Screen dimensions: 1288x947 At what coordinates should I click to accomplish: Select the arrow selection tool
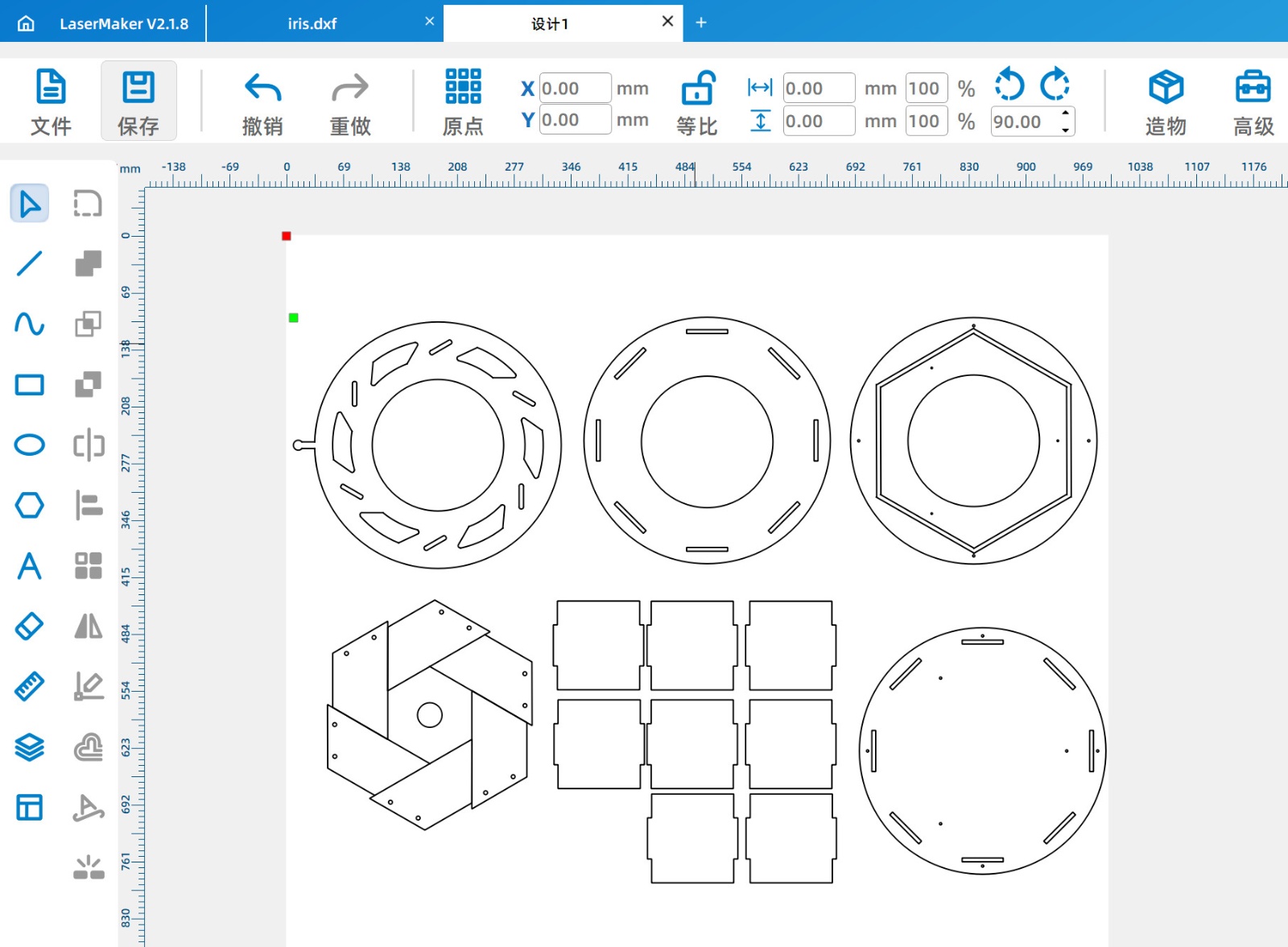pyautogui.click(x=30, y=204)
